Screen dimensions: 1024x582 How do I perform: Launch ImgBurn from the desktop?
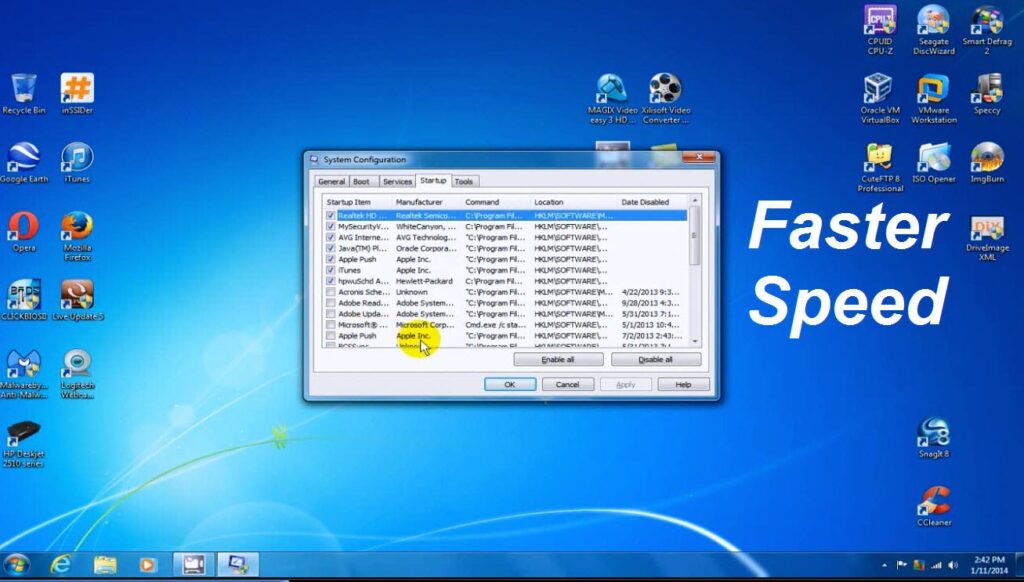(987, 163)
